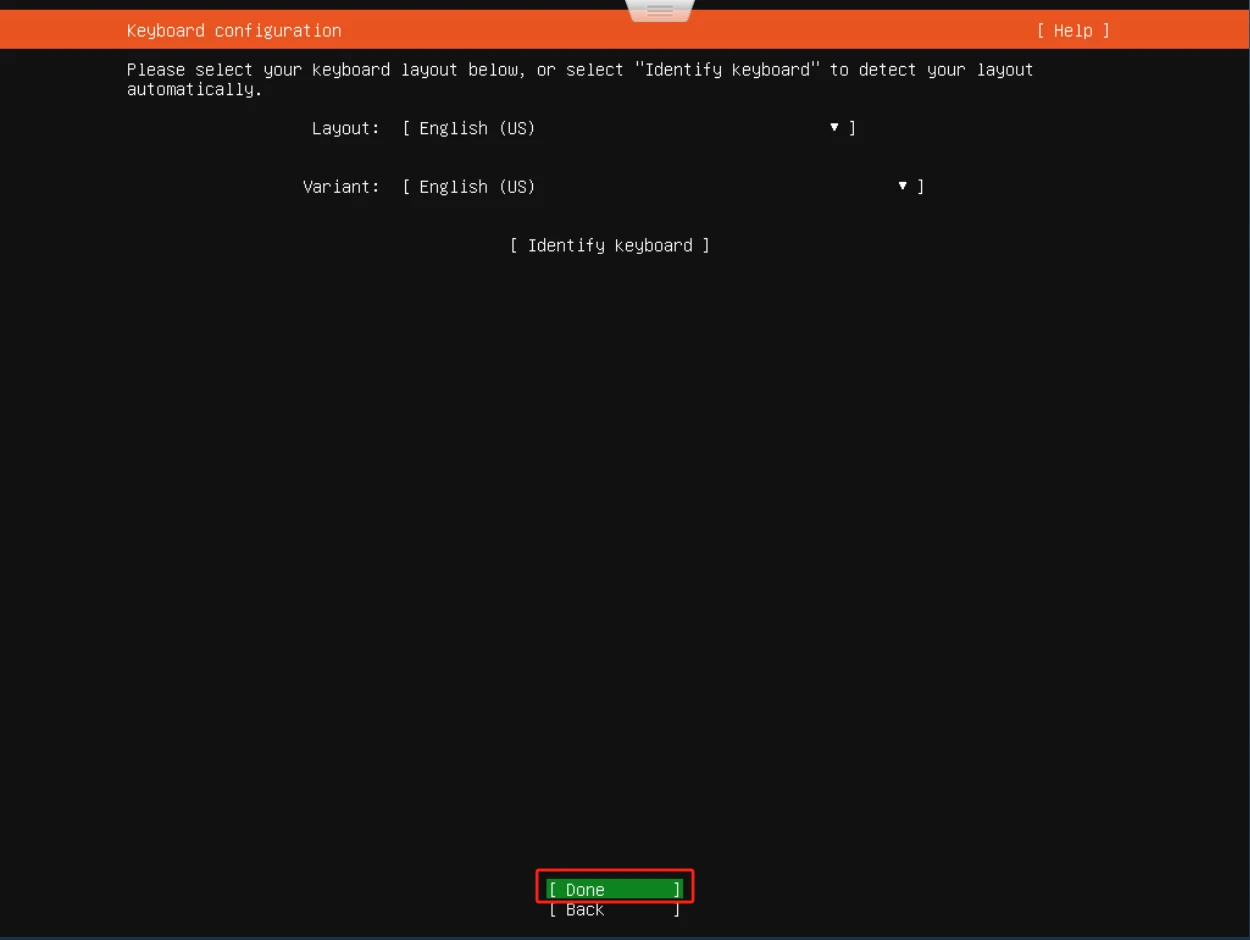Viewport: 1250px width, 940px height.
Task: Click the pull-down handle at top center
Action: (x=660, y=11)
